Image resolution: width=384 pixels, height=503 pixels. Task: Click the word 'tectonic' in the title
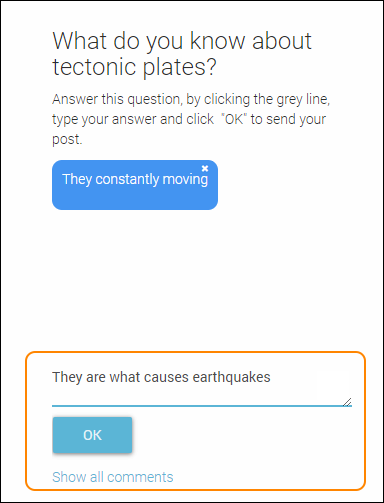(x=94, y=67)
